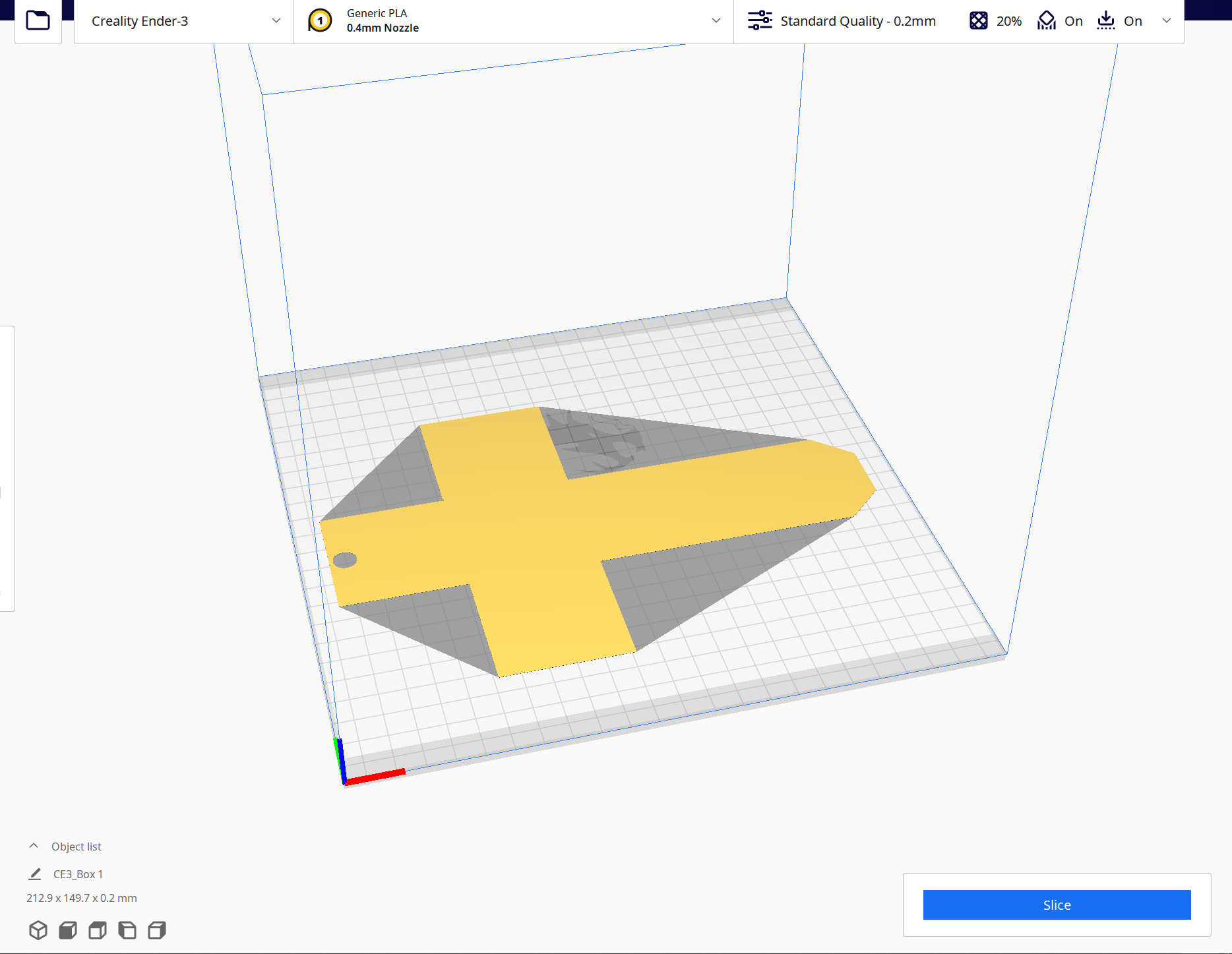This screenshot has height=954, width=1232.
Task: Switch to the front view camera preset
Action: point(69,930)
